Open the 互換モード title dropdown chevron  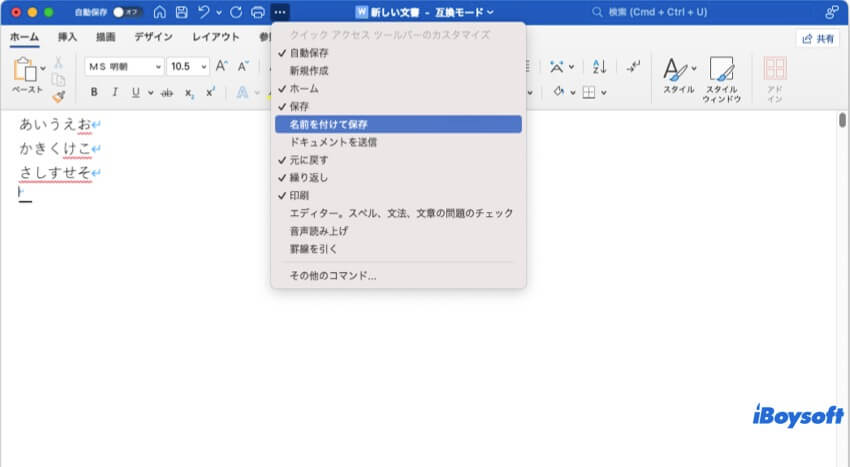tap(491, 12)
